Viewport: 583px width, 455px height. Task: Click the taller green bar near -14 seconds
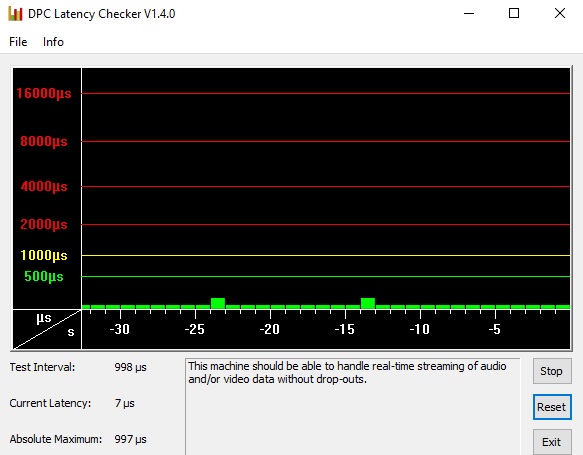[368, 303]
